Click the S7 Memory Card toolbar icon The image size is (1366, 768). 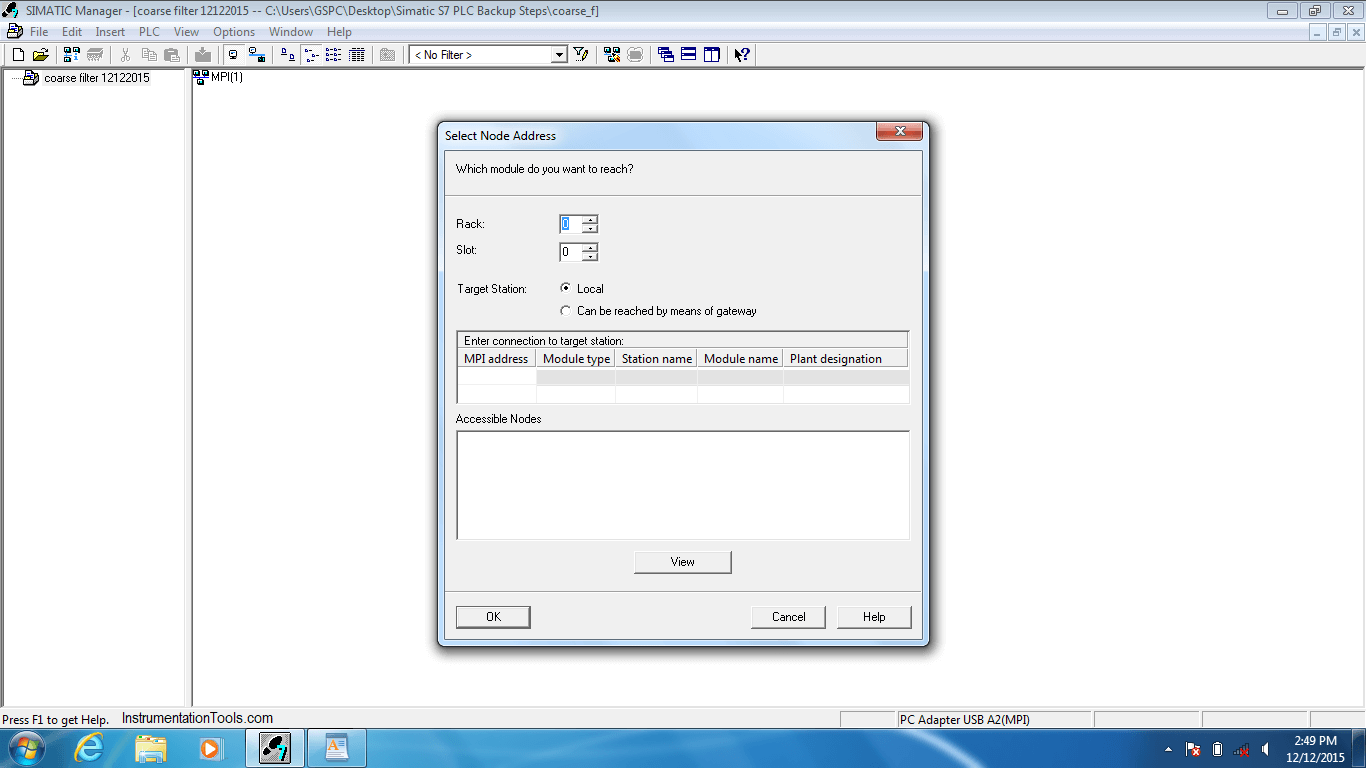95,55
